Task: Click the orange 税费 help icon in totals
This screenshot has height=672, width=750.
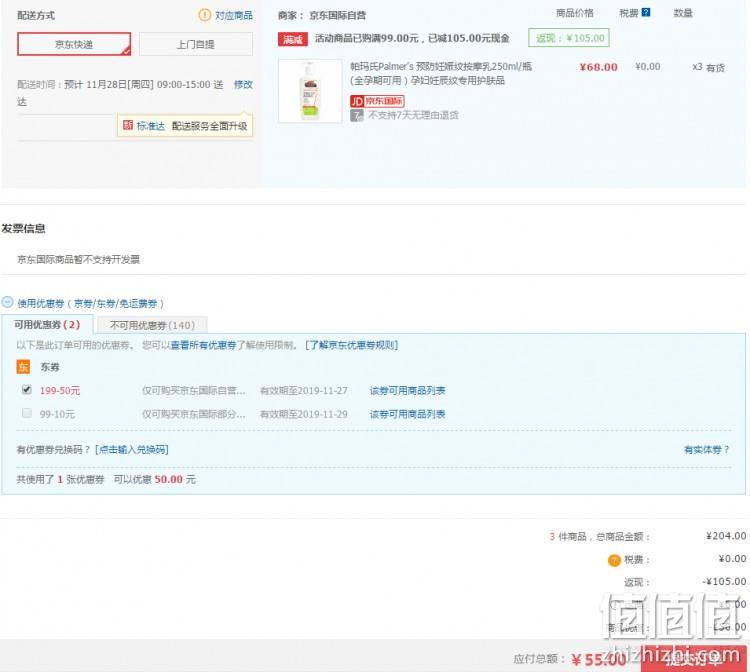Action: click(614, 560)
